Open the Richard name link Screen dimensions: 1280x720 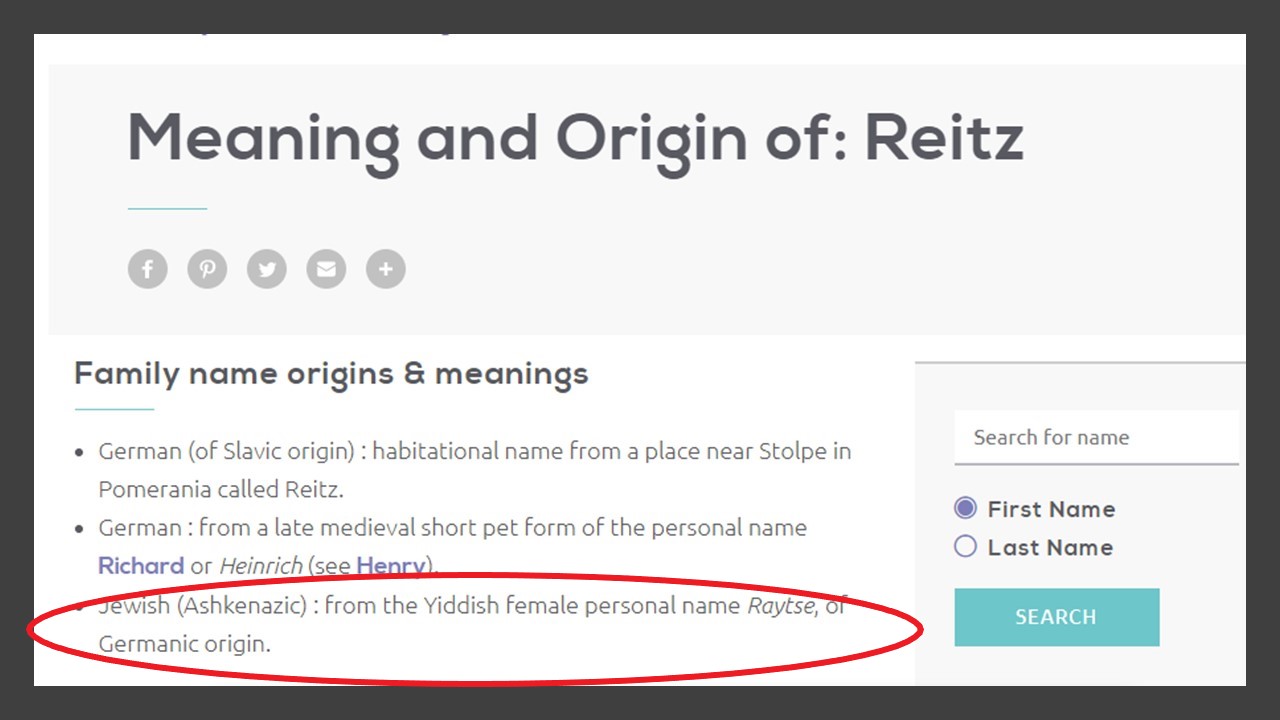(141, 566)
